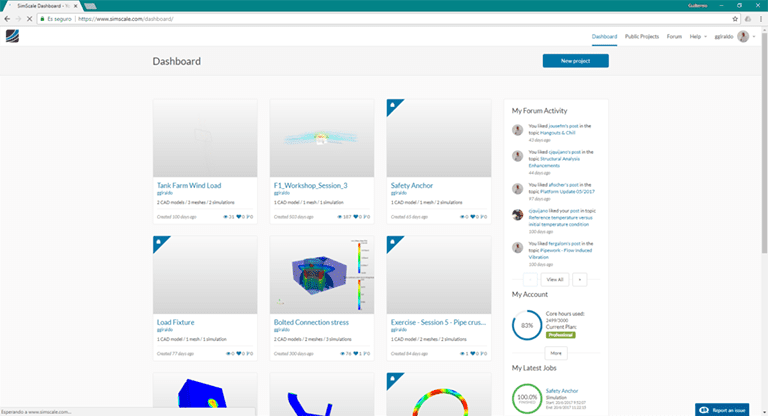The height and width of the screenshot is (416, 768).
Task: Open F1_Workshop_Session_3 preview thumbnail
Action: [x=322, y=138]
